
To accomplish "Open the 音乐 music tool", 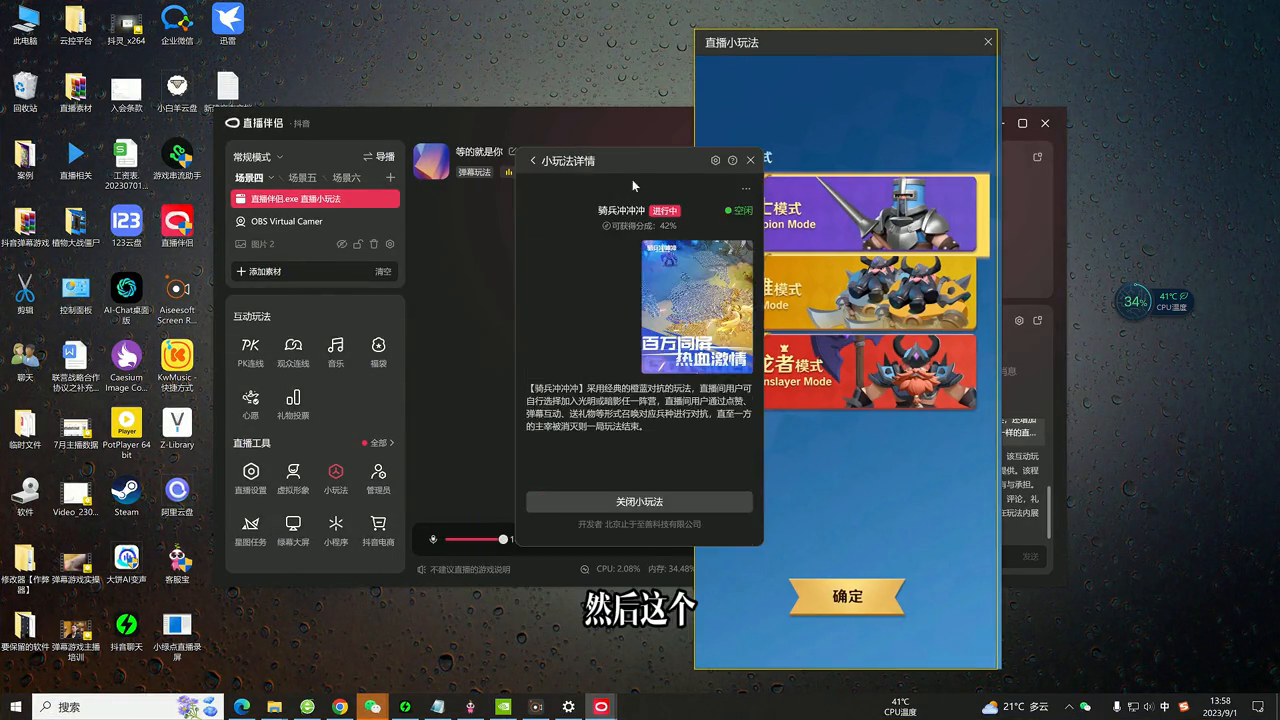I will pyautogui.click(x=336, y=352).
